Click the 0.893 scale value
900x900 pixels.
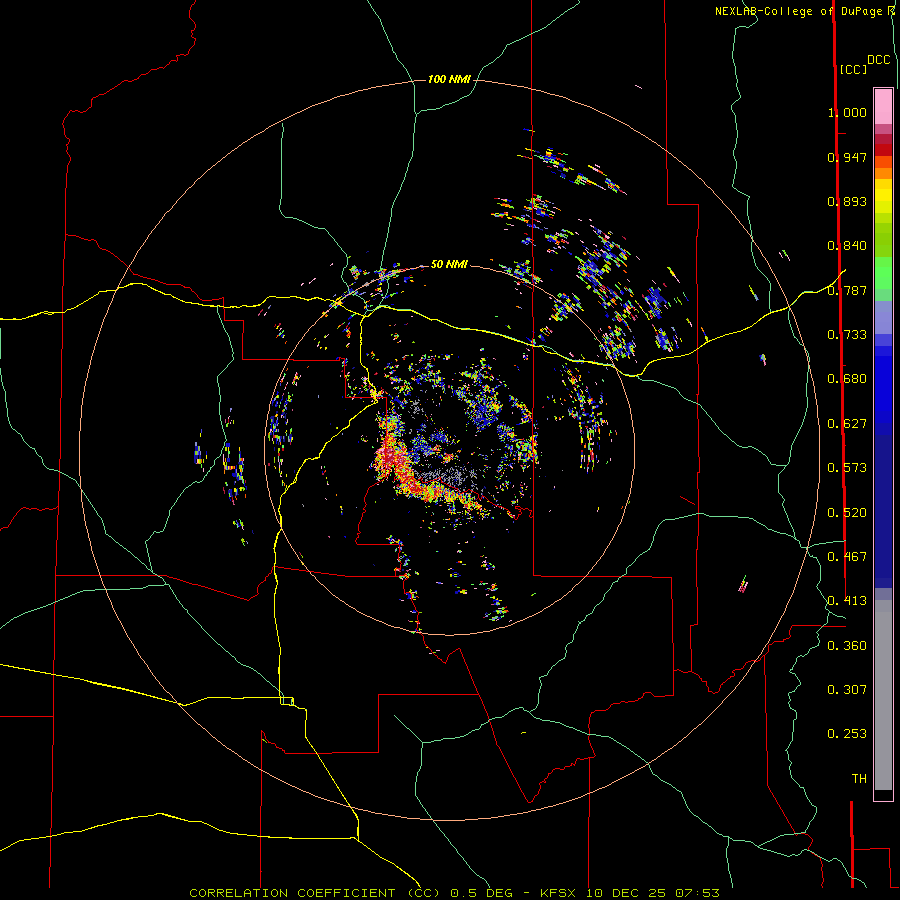(x=847, y=201)
